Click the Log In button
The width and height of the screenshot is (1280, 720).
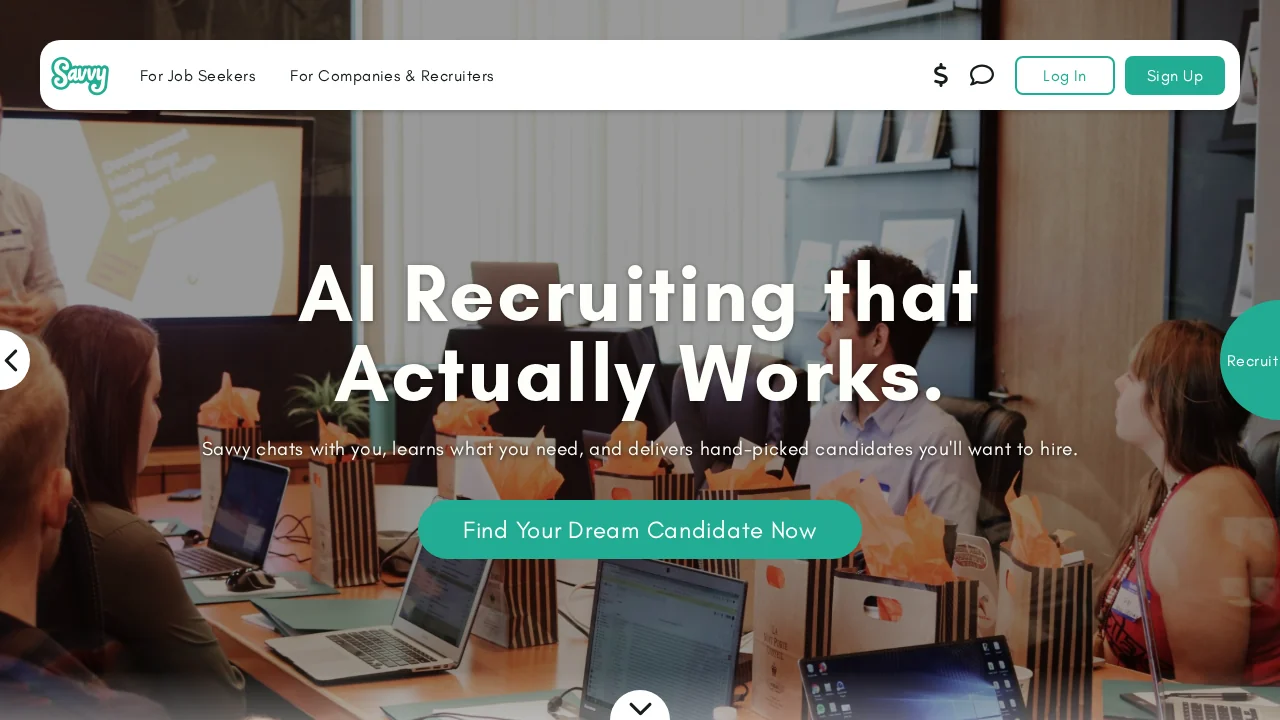[x=1064, y=76]
